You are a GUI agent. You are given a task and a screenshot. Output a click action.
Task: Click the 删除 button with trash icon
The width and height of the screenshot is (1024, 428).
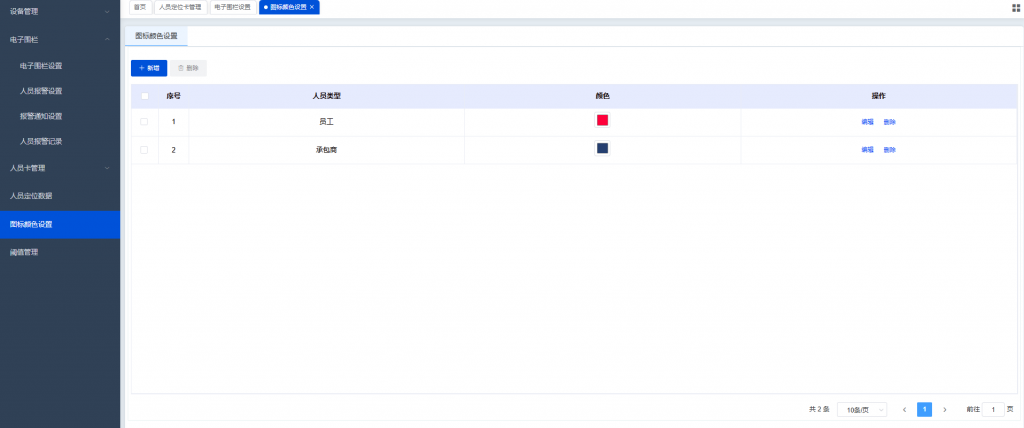pos(188,68)
